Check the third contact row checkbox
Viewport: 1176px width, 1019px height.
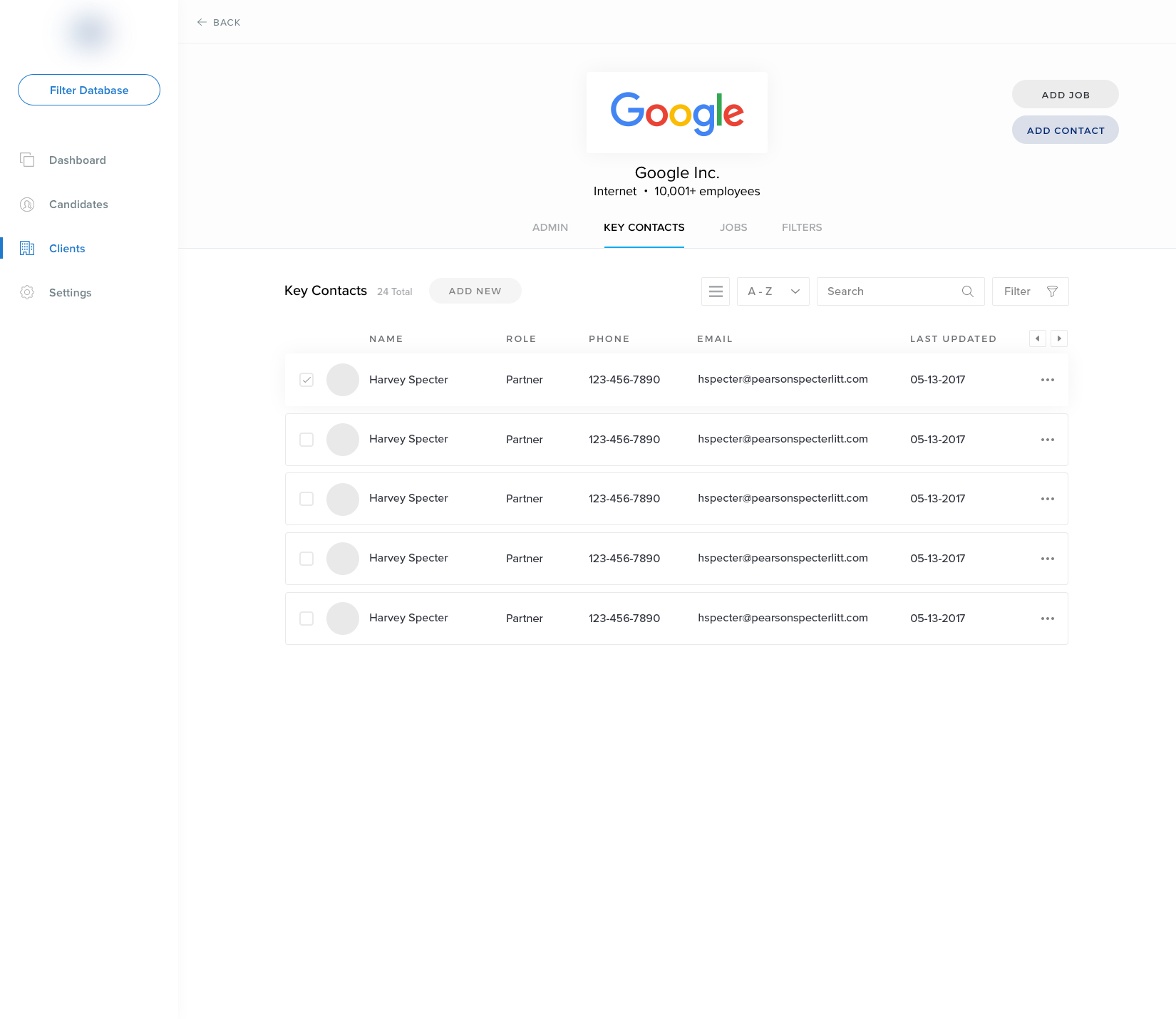tap(306, 499)
